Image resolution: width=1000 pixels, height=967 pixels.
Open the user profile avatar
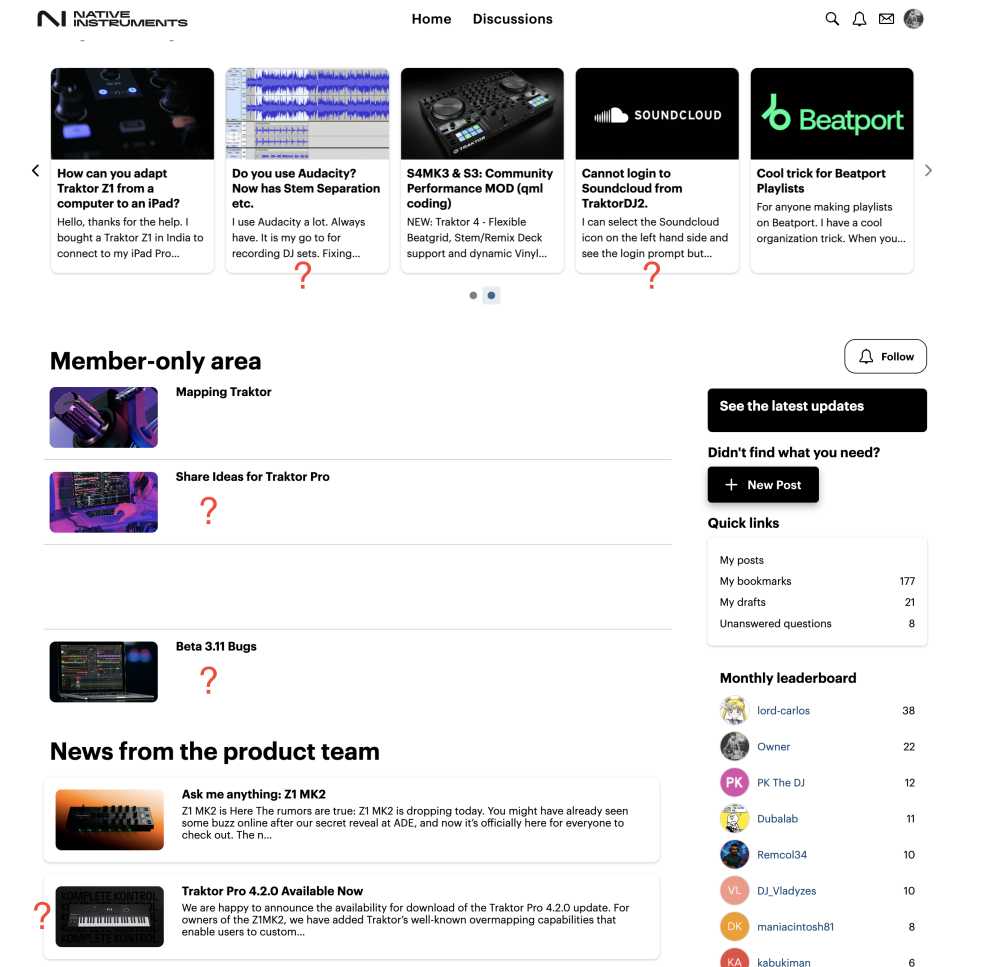click(913, 19)
